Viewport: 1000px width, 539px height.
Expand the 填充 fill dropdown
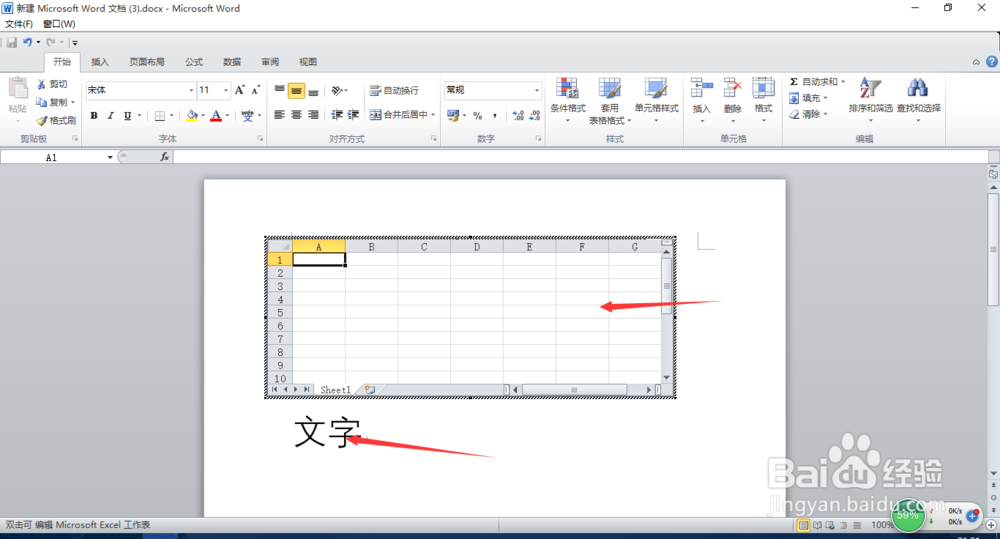825,98
